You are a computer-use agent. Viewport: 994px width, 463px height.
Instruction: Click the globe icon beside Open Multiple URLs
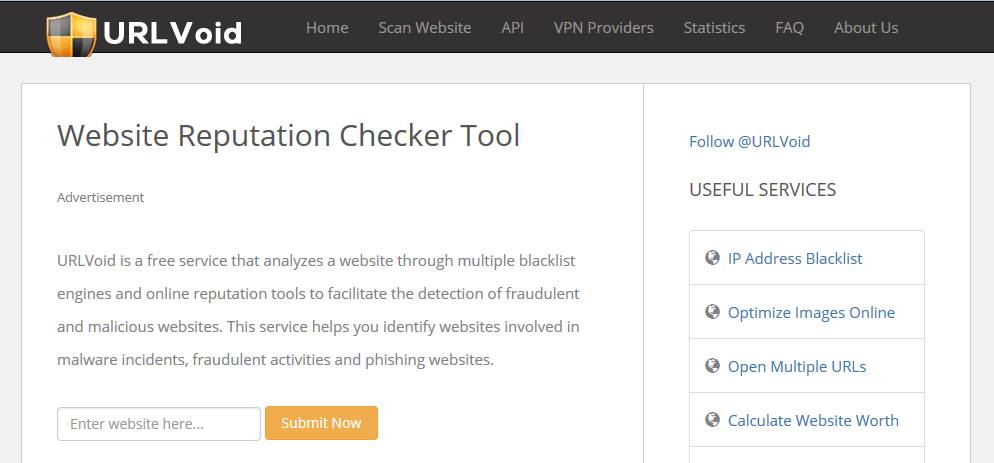[x=712, y=365]
